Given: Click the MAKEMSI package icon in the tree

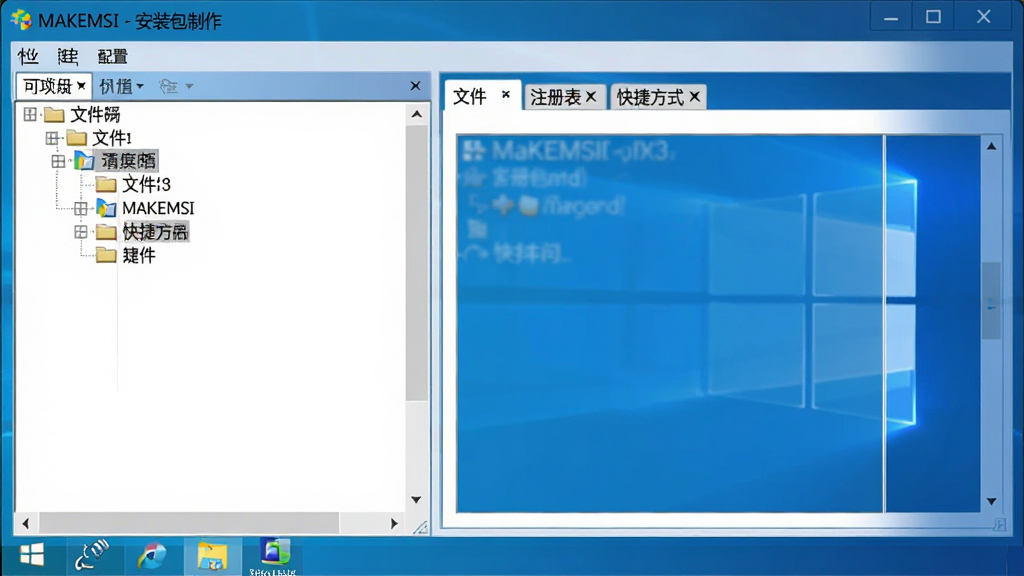Looking at the screenshot, I should pos(106,208).
